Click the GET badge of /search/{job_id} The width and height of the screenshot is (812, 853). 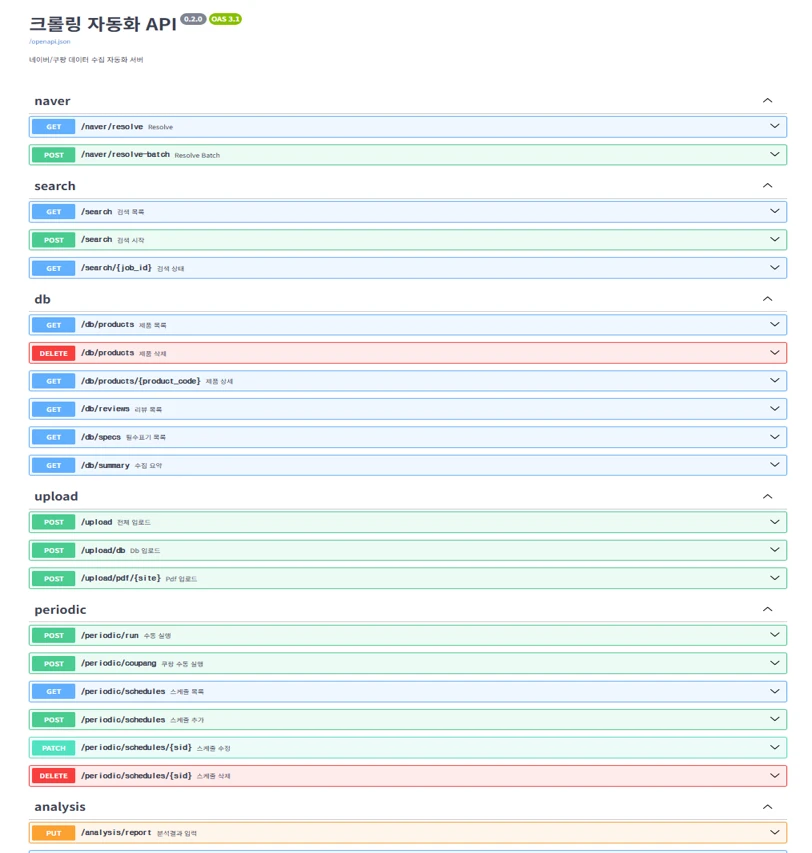[x=53, y=268]
